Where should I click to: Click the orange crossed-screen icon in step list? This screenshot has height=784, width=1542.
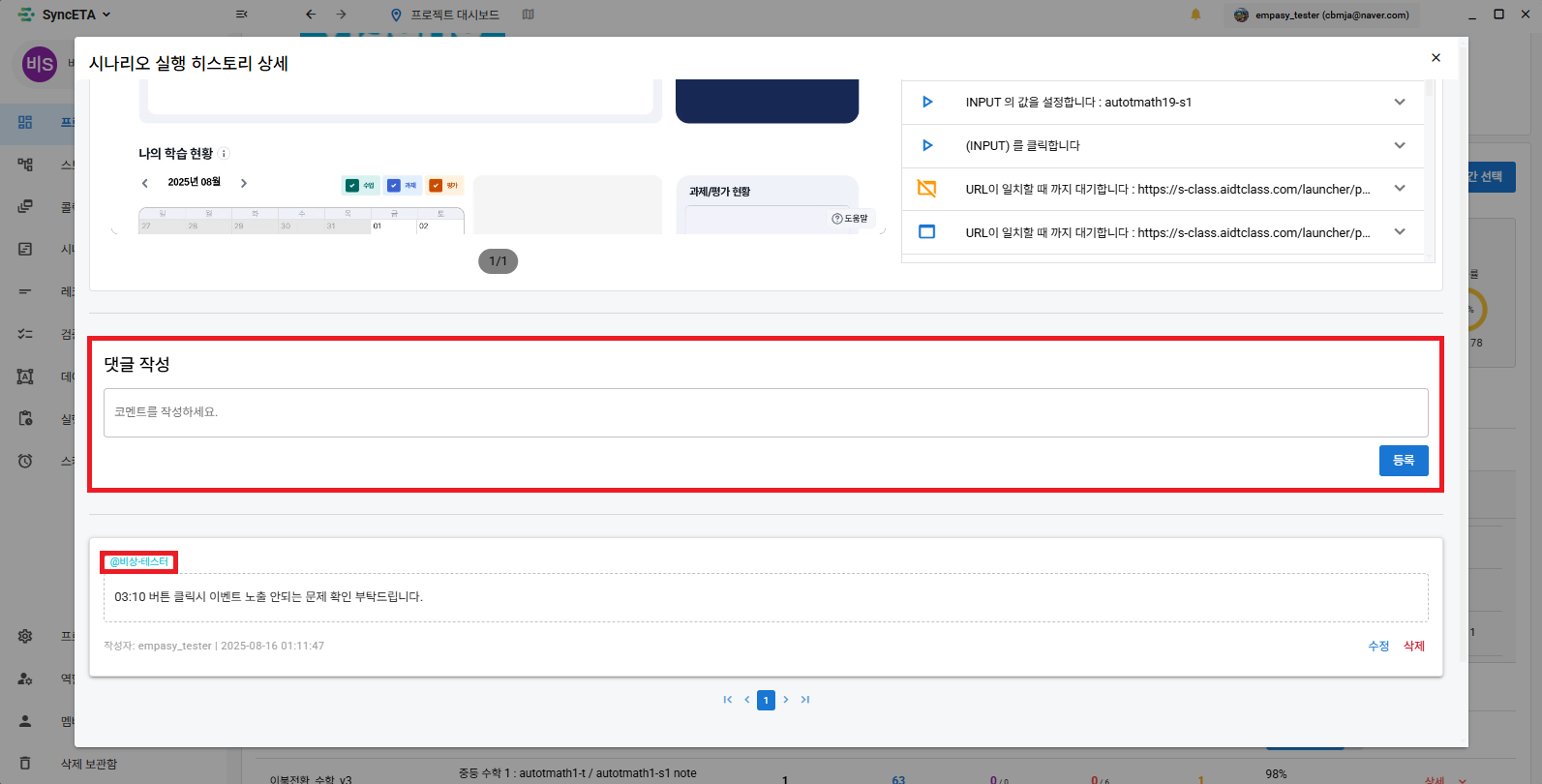[926, 189]
